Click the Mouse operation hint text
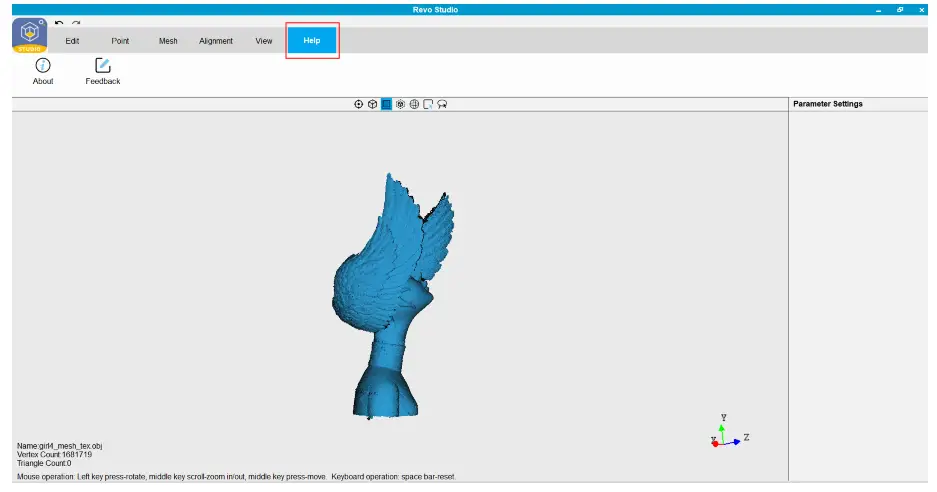 coord(236,476)
